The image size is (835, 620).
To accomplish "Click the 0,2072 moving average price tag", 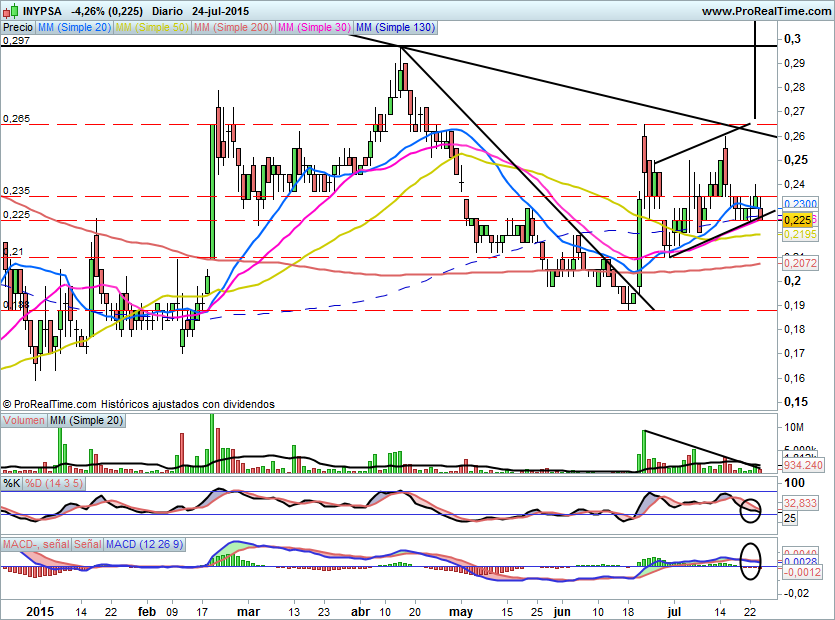I will pos(800,263).
